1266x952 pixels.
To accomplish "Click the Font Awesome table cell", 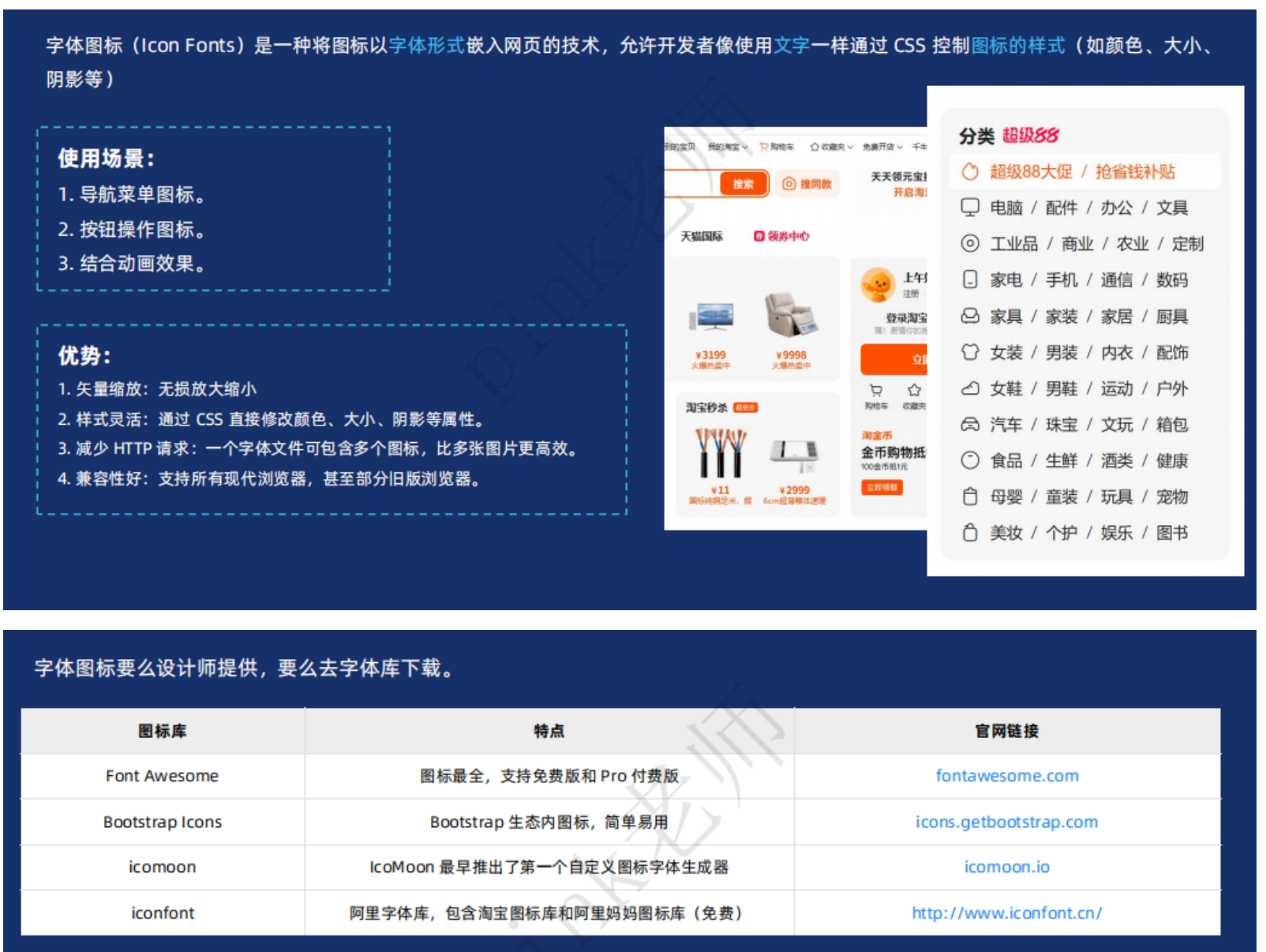I will 163,776.
